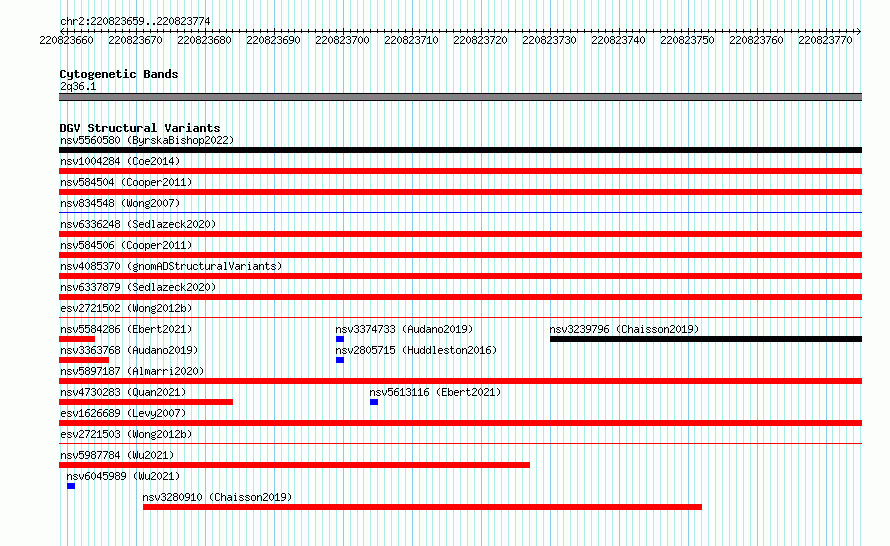Click nsv6337879 (Sedlazeck2020) label

(x=138, y=287)
